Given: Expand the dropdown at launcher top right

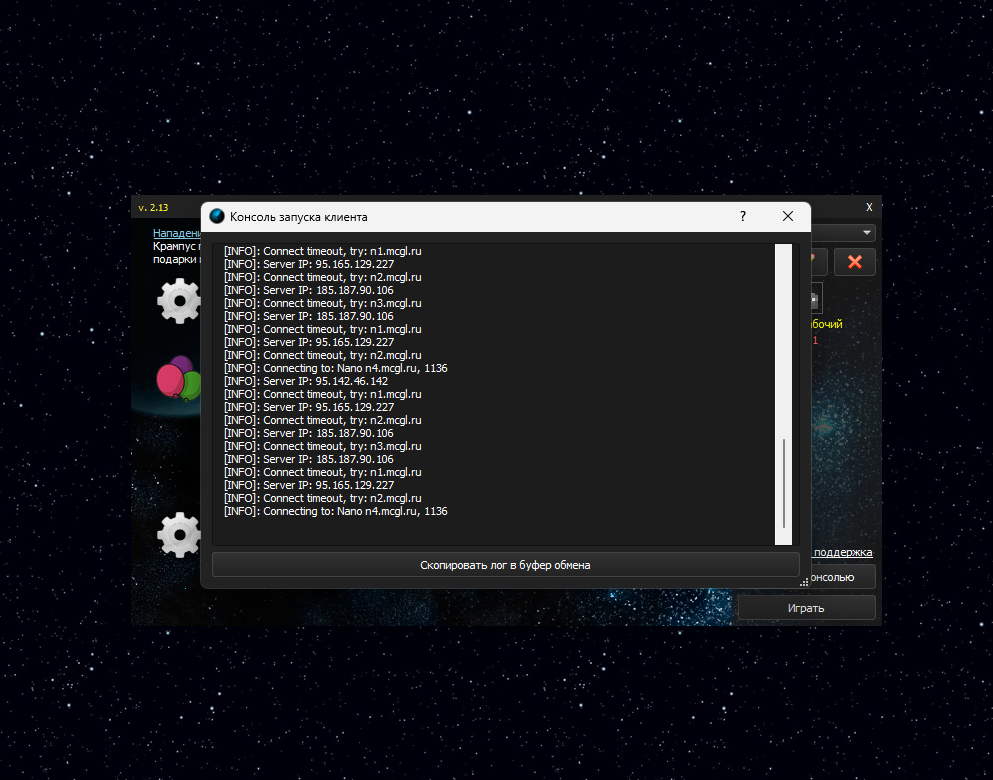Looking at the screenshot, I should [x=866, y=233].
